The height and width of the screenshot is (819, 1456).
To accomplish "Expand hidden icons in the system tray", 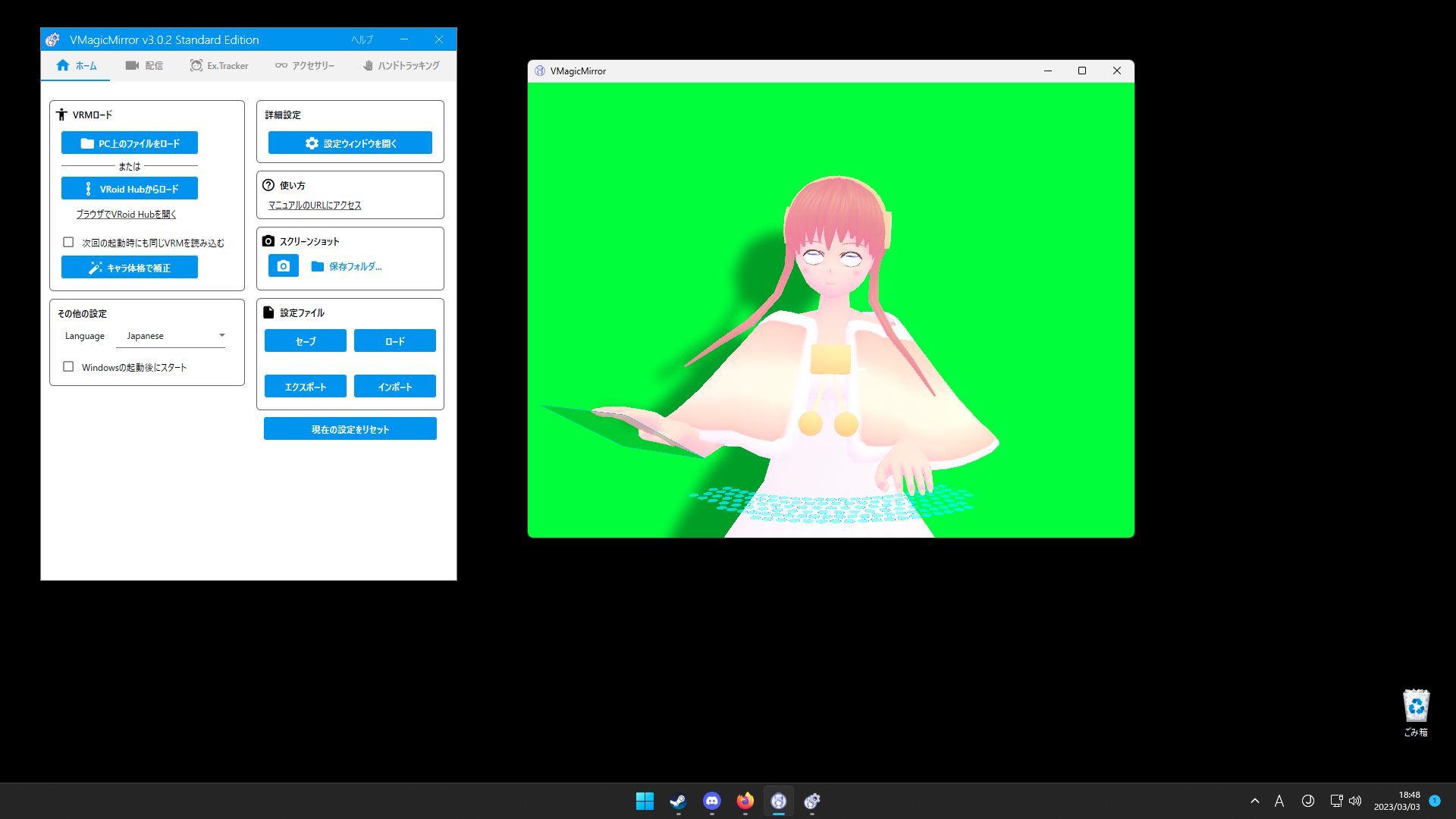I will [1255, 800].
